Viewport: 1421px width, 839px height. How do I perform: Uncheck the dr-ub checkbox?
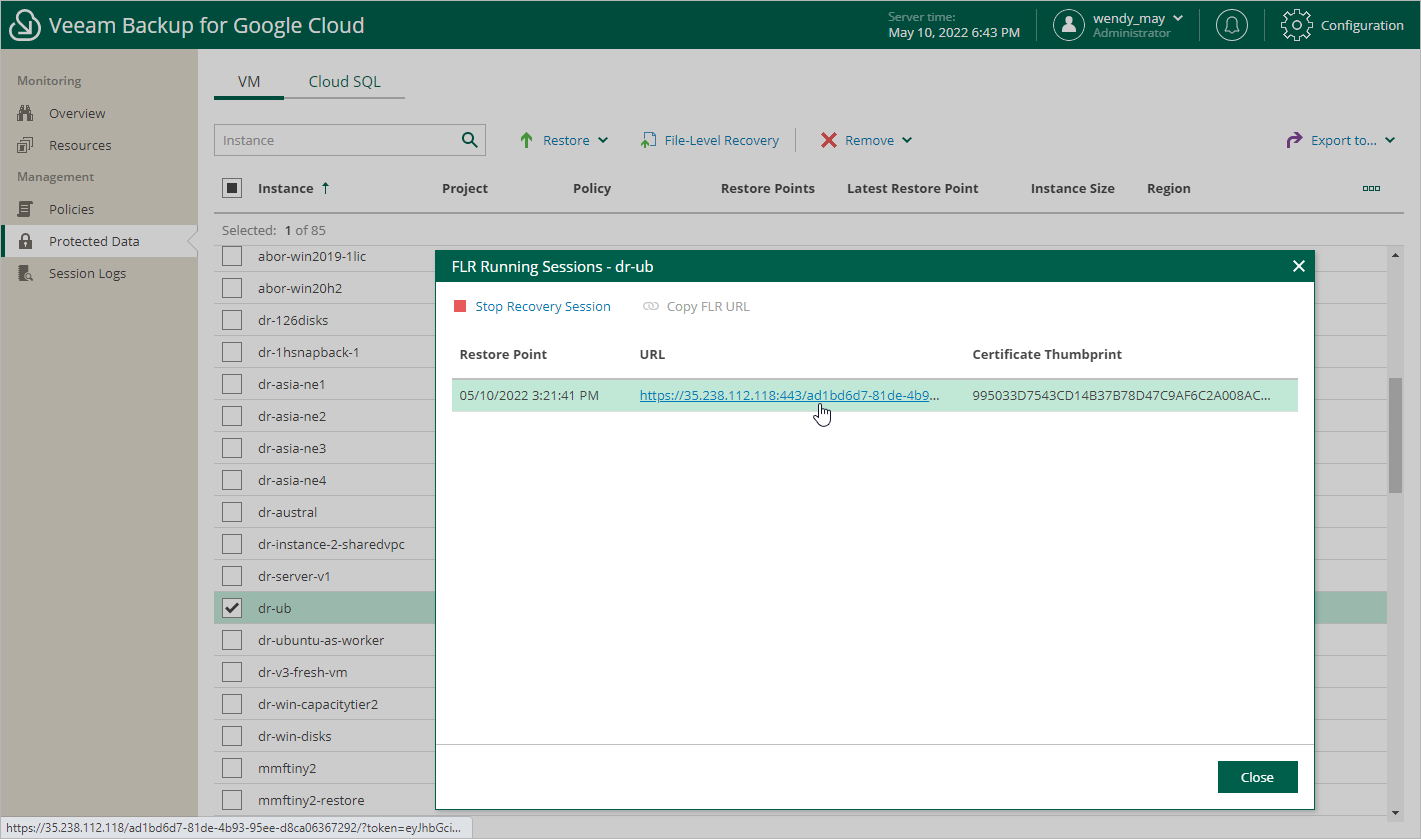click(231, 608)
